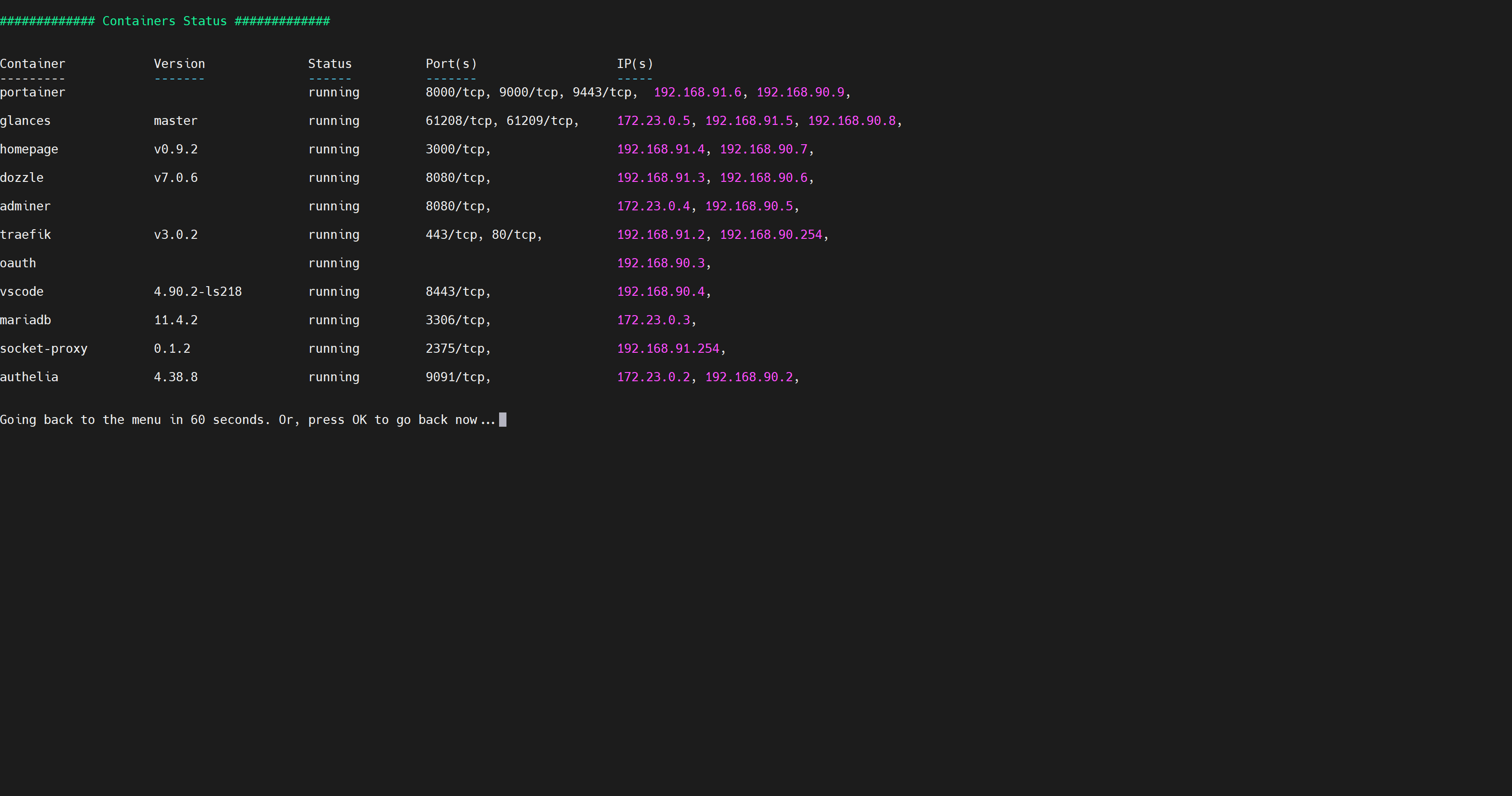Click the 'Going back to the menu' message
Image resolution: width=1512 pixels, height=796 pixels.
pos(247,420)
